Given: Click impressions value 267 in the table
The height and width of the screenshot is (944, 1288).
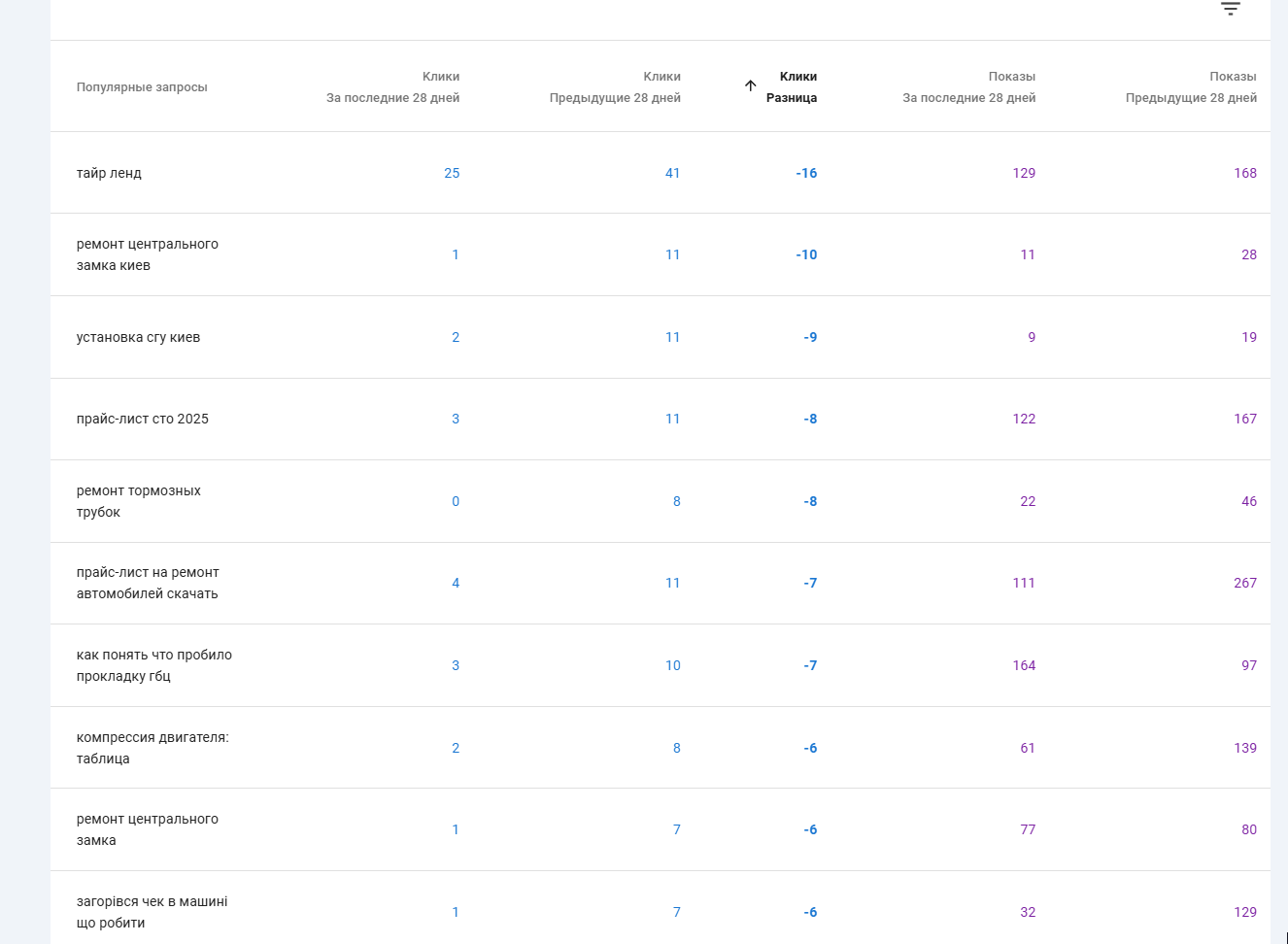Looking at the screenshot, I should [1244, 583].
